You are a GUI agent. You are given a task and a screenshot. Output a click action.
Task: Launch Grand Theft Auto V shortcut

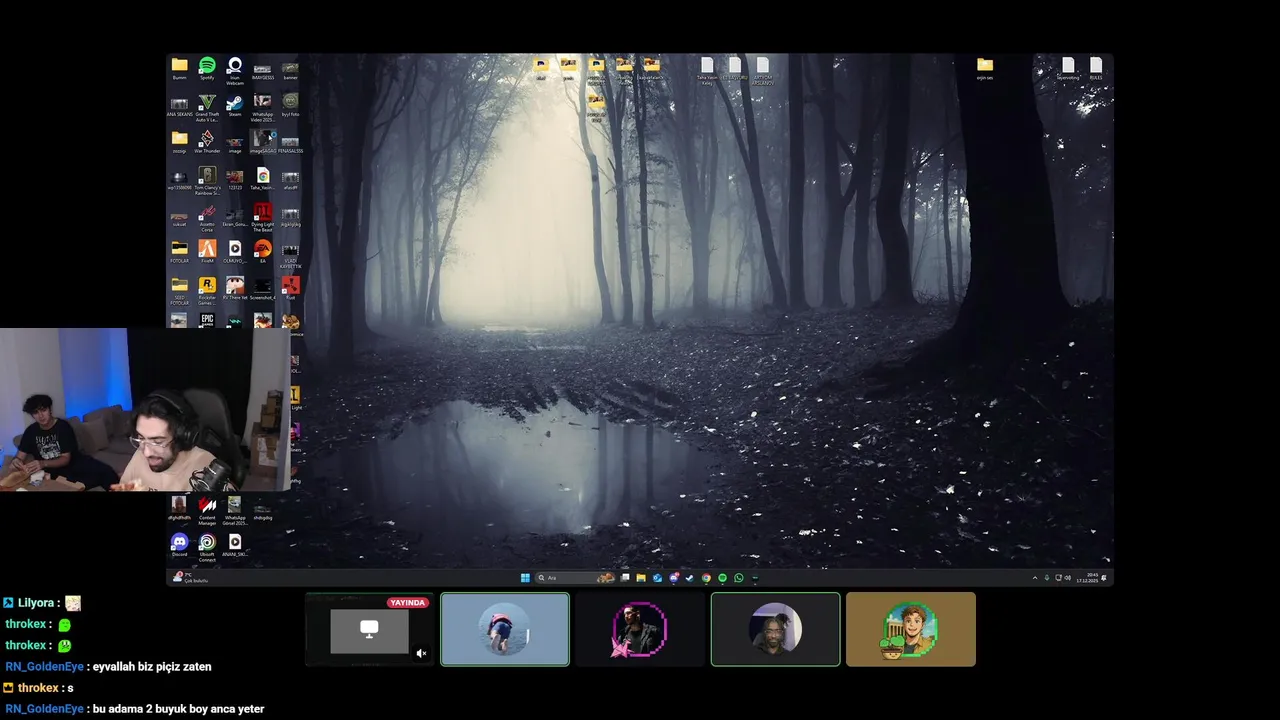click(x=207, y=108)
